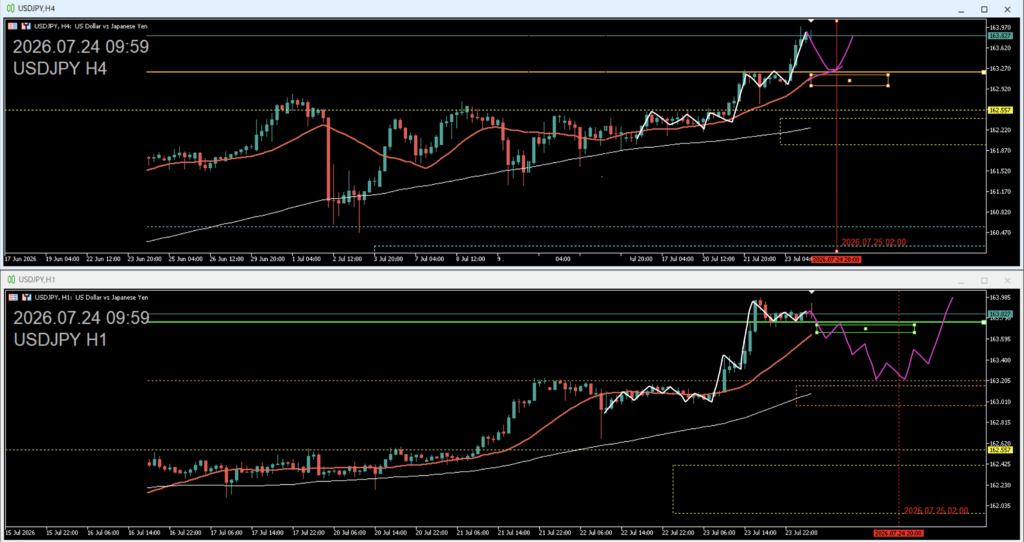Open the table-grid icon in the H1 chart corner
The width and height of the screenshot is (1024, 542).
click(x=13, y=297)
